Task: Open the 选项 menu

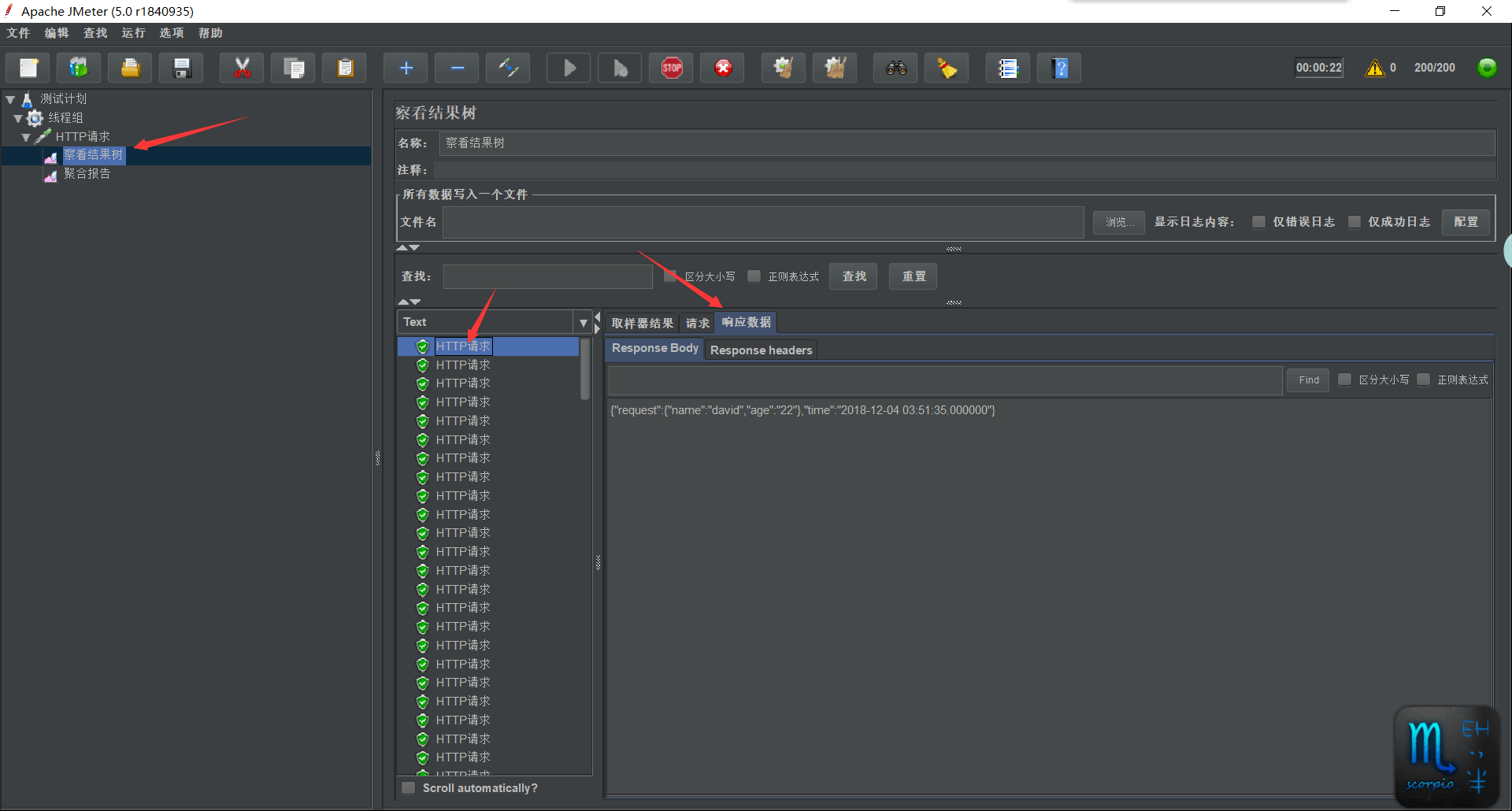Action: [x=172, y=33]
